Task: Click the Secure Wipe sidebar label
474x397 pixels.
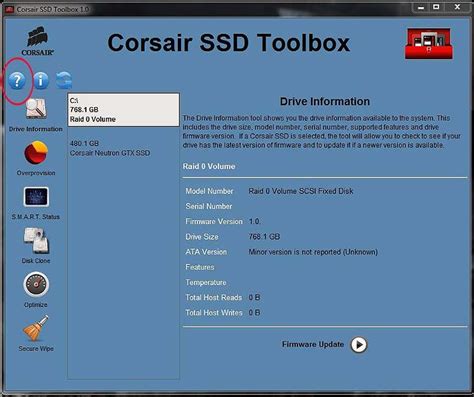Action: (x=36, y=349)
